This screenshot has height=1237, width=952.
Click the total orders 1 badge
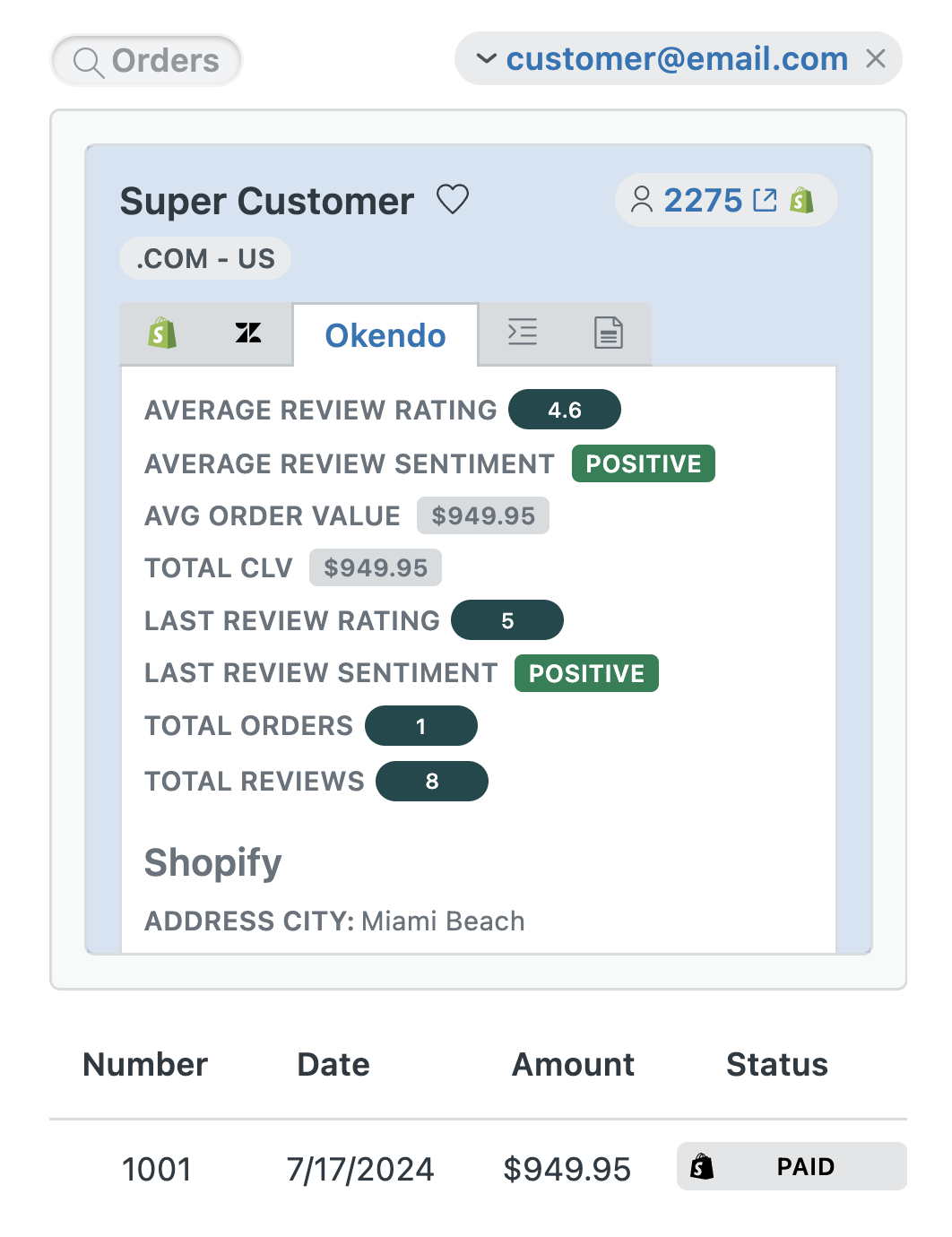[421, 726]
